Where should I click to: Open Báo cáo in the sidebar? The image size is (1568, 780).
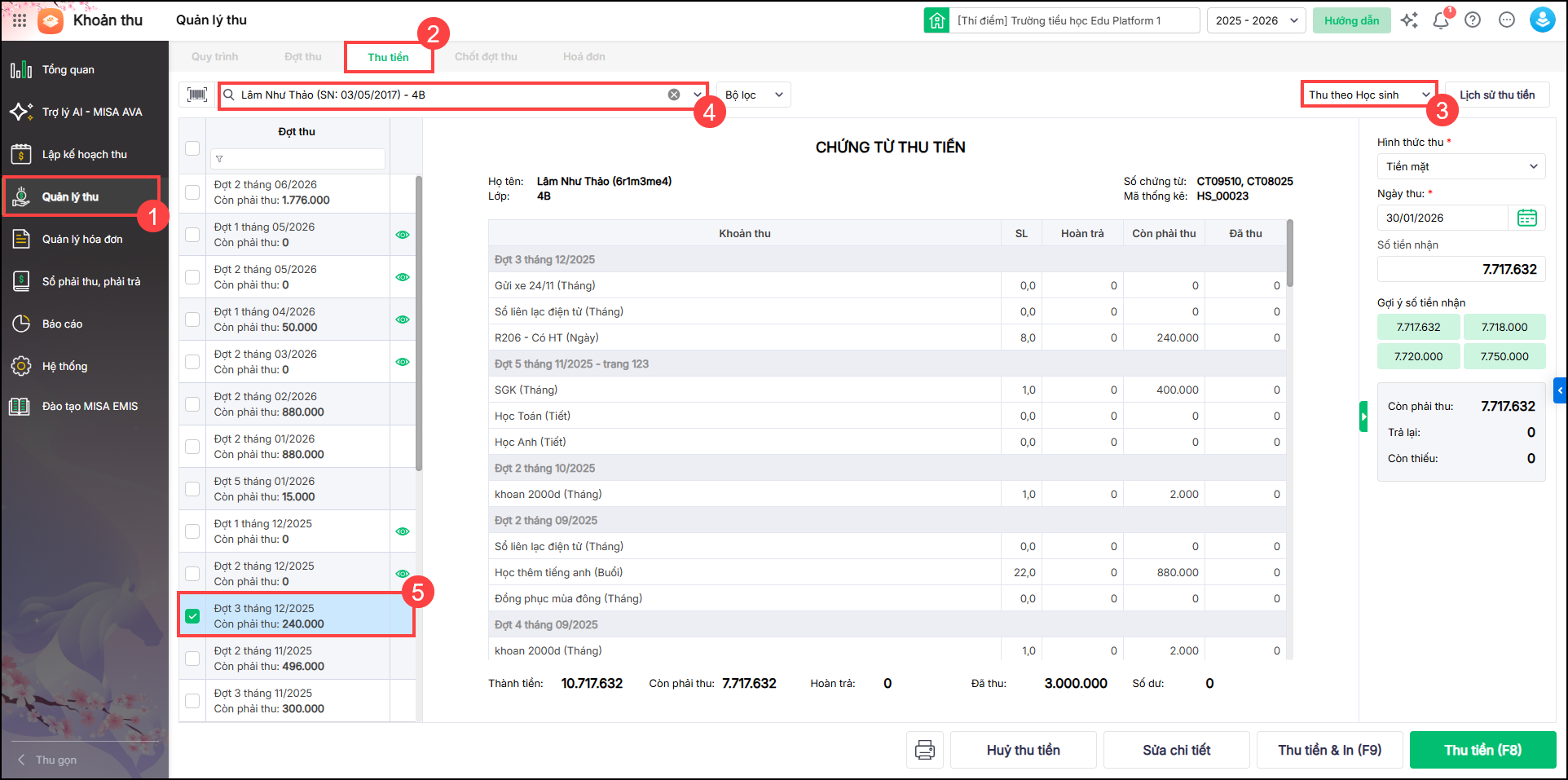click(62, 324)
